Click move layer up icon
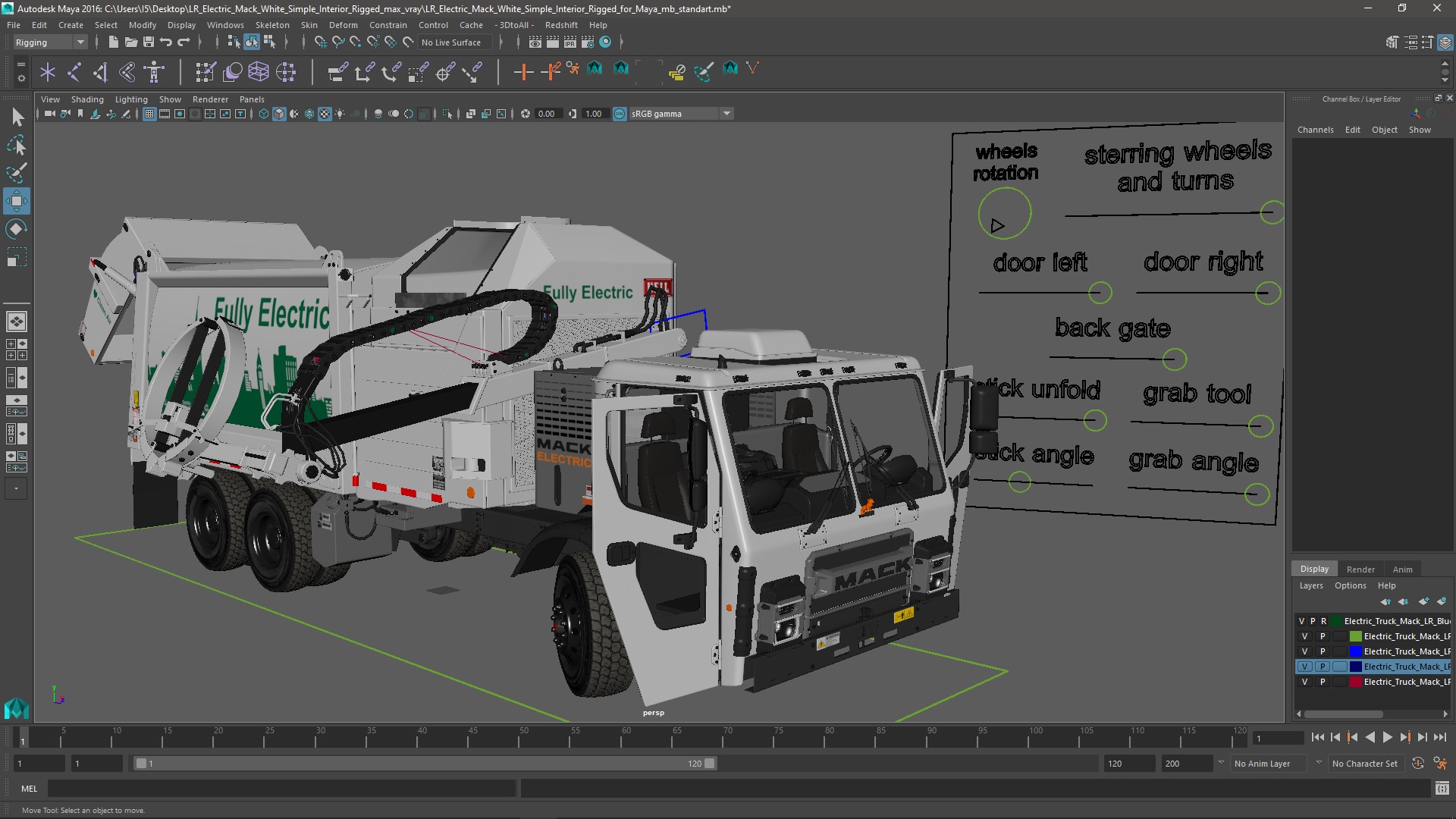 pyautogui.click(x=1385, y=601)
